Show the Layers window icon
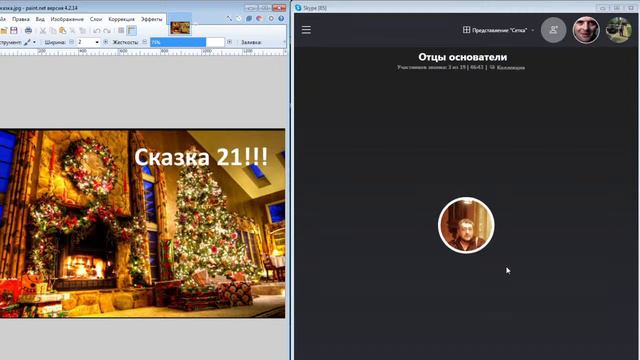 click(x=249, y=18)
